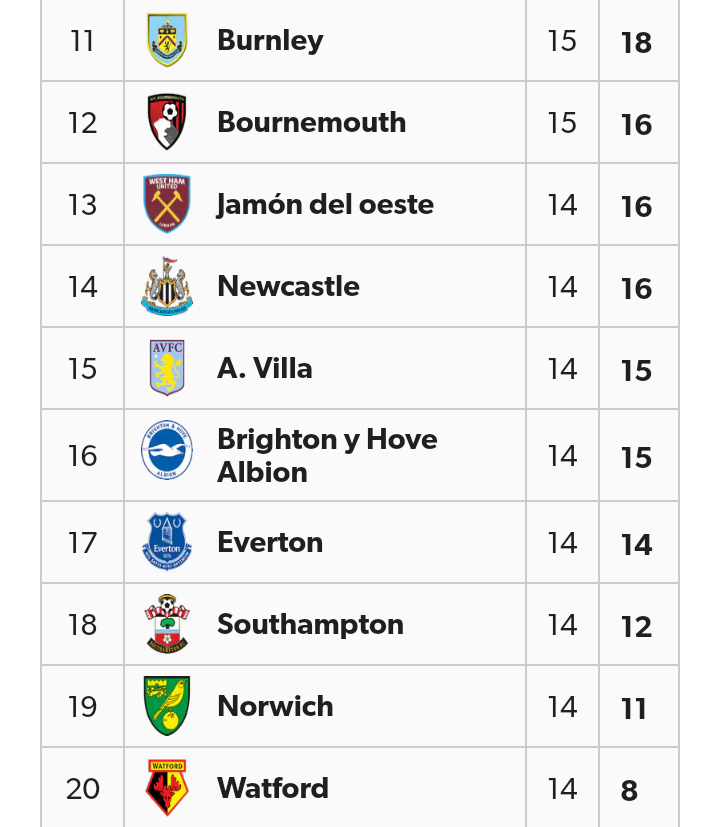
Task: Open the Everton team link
Action: pyautogui.click(x=270, y=543)
